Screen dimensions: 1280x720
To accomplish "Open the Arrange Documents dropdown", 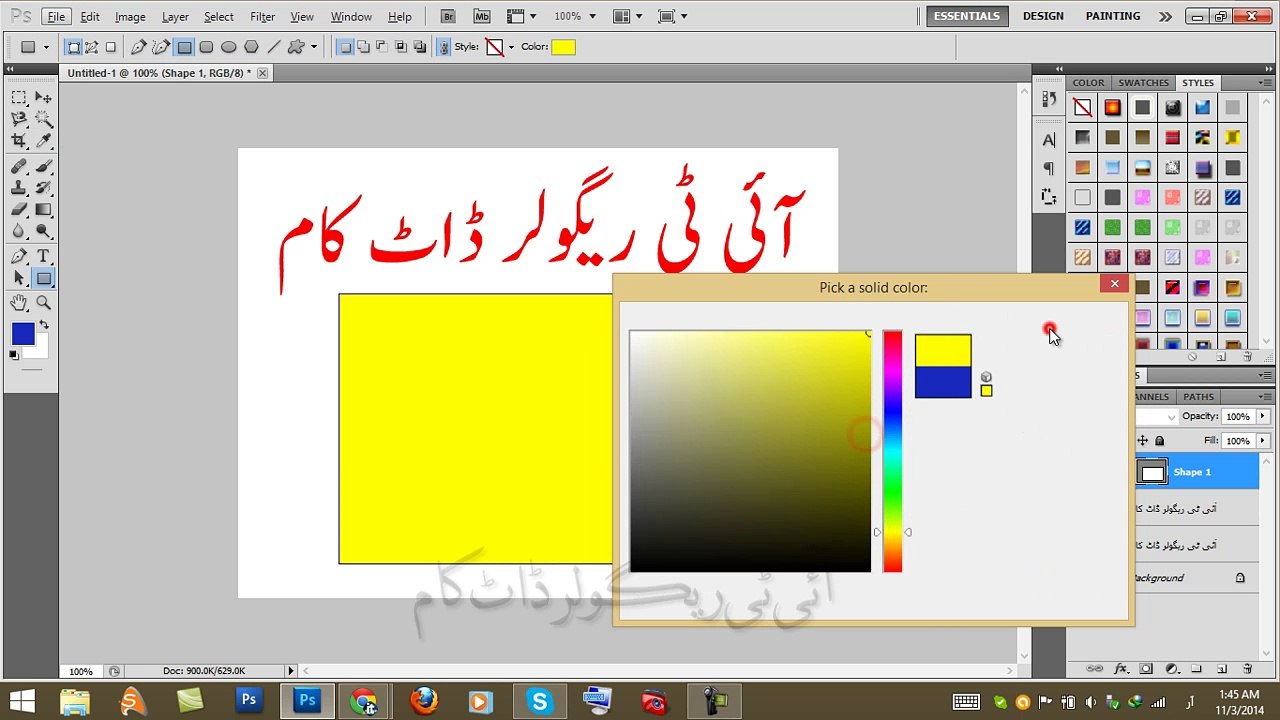I will coord(628,16).
